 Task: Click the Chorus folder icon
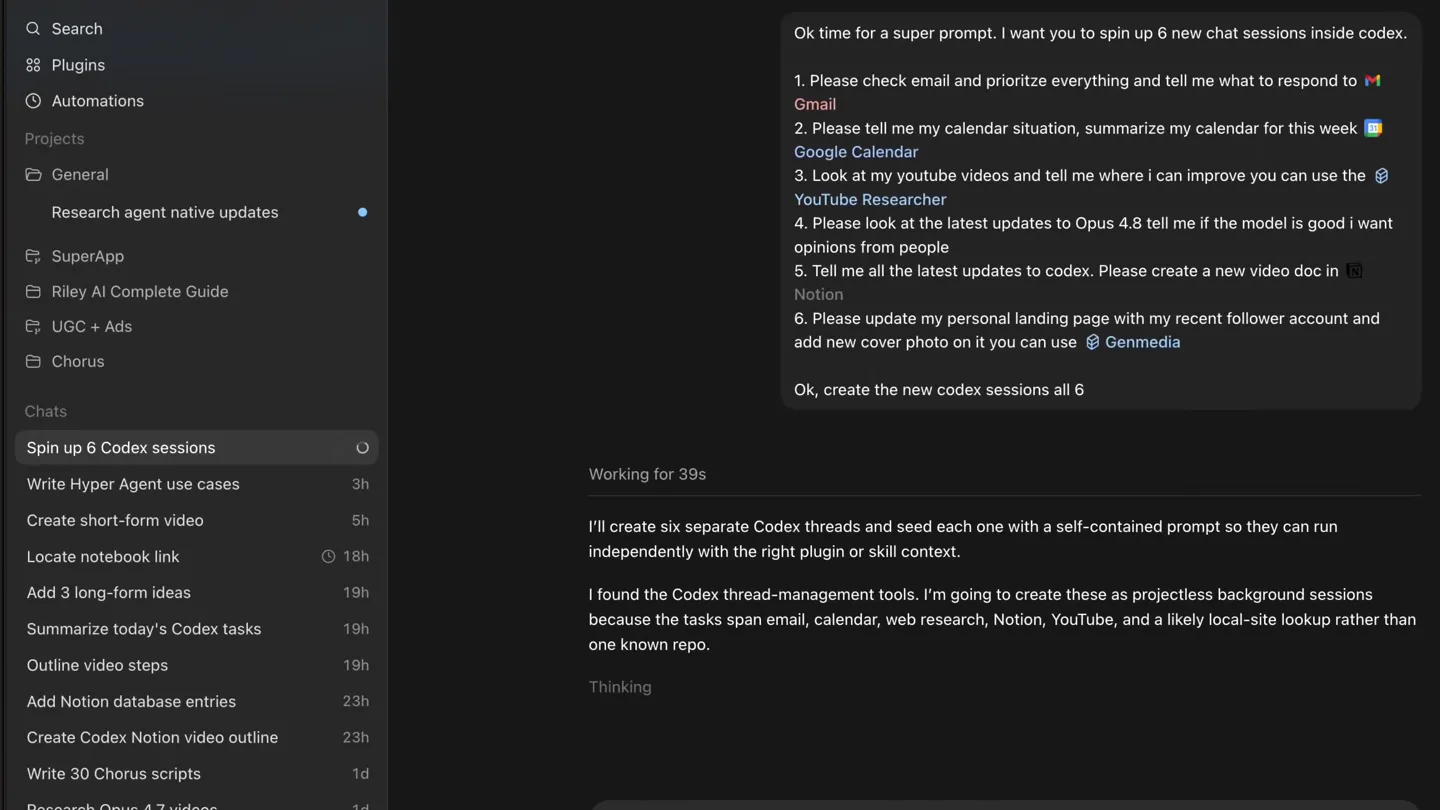33,362
